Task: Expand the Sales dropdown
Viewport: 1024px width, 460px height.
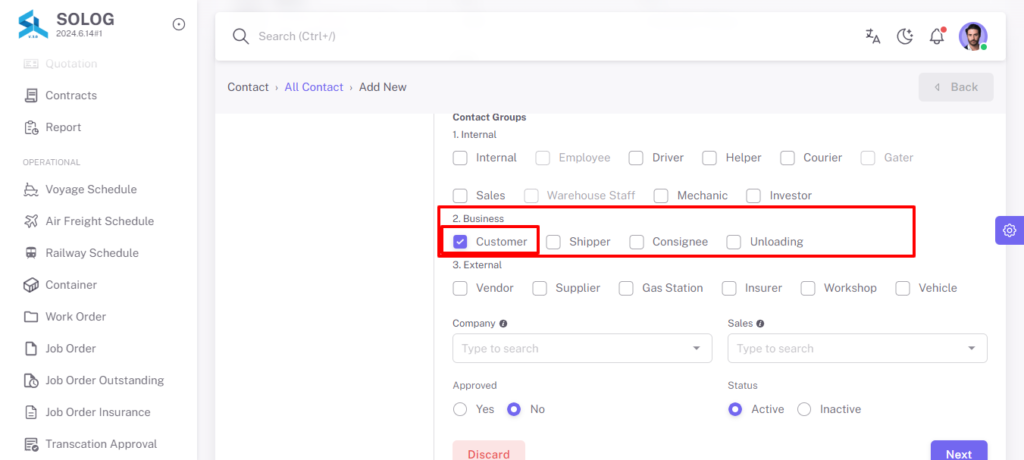Action: tap(857, 348)
